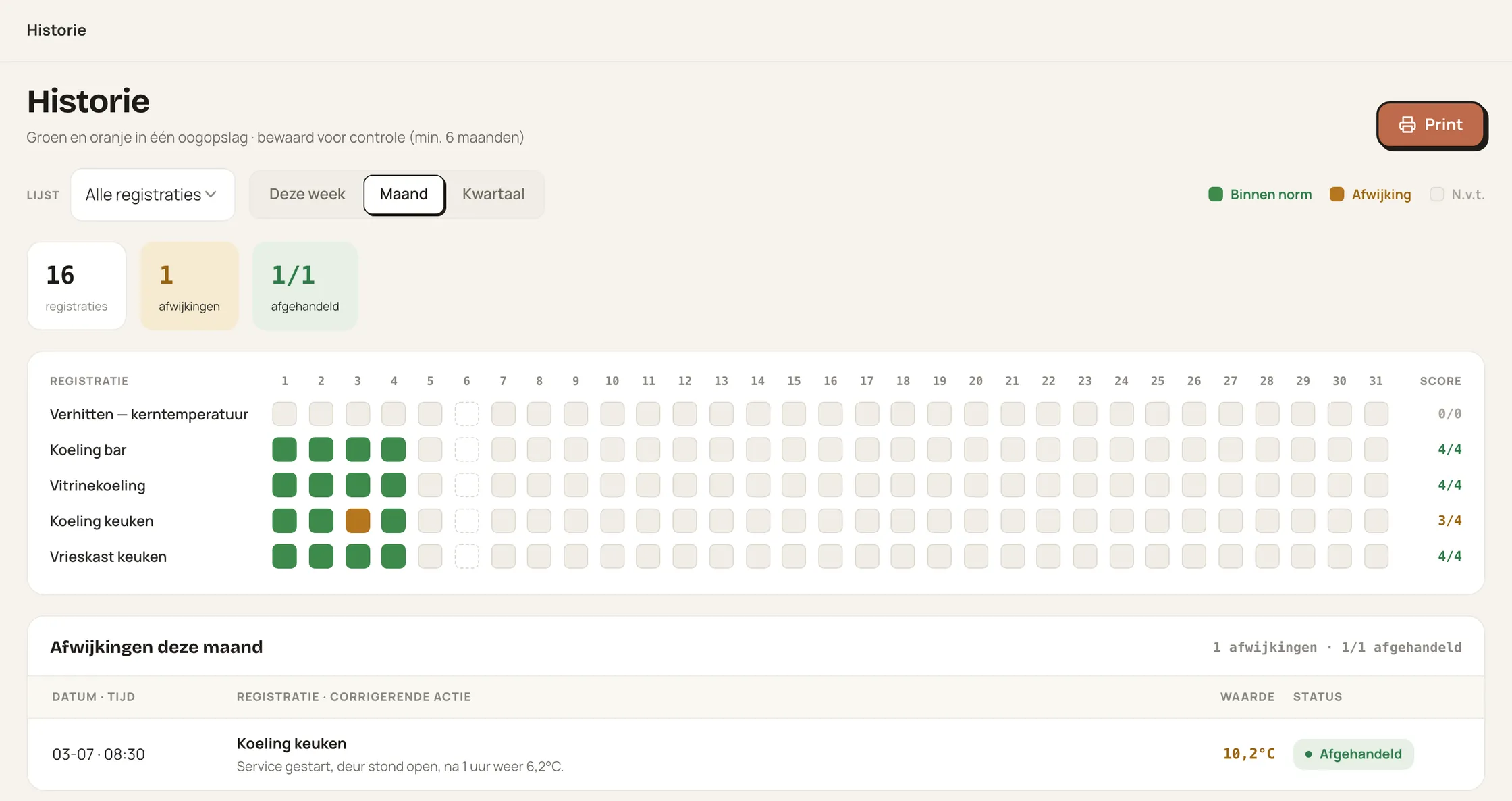Click the WAARDE column header
This screenshot has width=1512, height=801.
point(1247,697)
